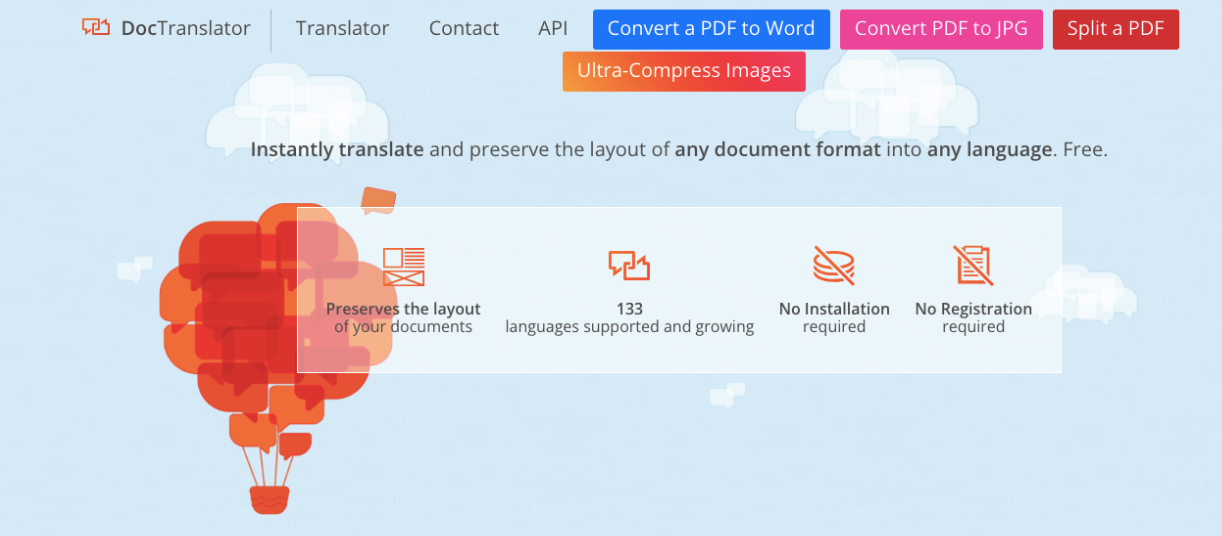
Task: Click 'languages supported and growing' text
Action: pos(630,327)
